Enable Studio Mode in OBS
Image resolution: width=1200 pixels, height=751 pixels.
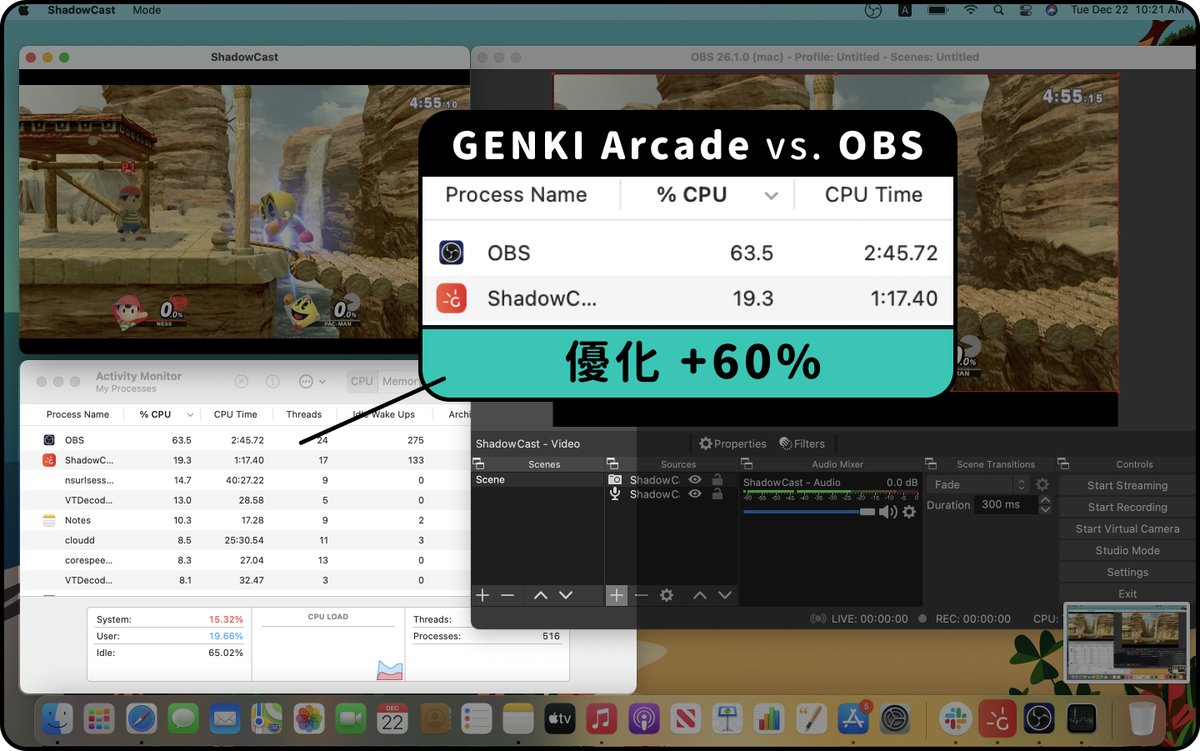pos(1127,550)
